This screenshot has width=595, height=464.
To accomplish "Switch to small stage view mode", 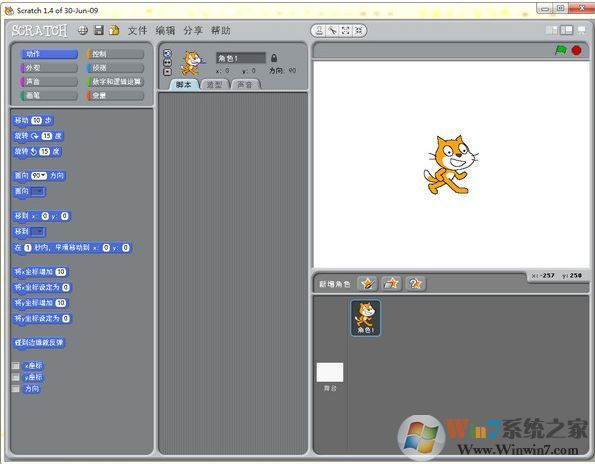I will pos(551,30).
